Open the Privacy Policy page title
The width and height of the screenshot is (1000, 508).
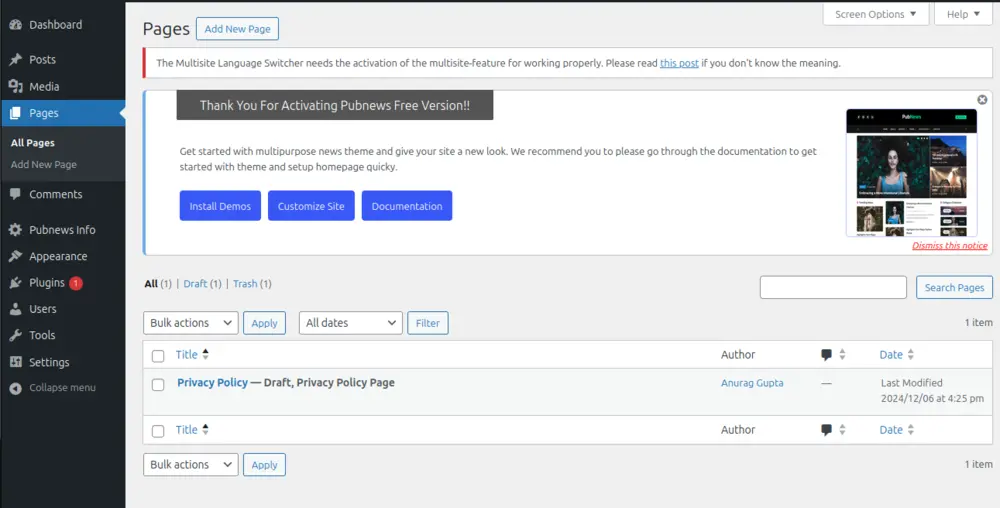coord(212,382)
